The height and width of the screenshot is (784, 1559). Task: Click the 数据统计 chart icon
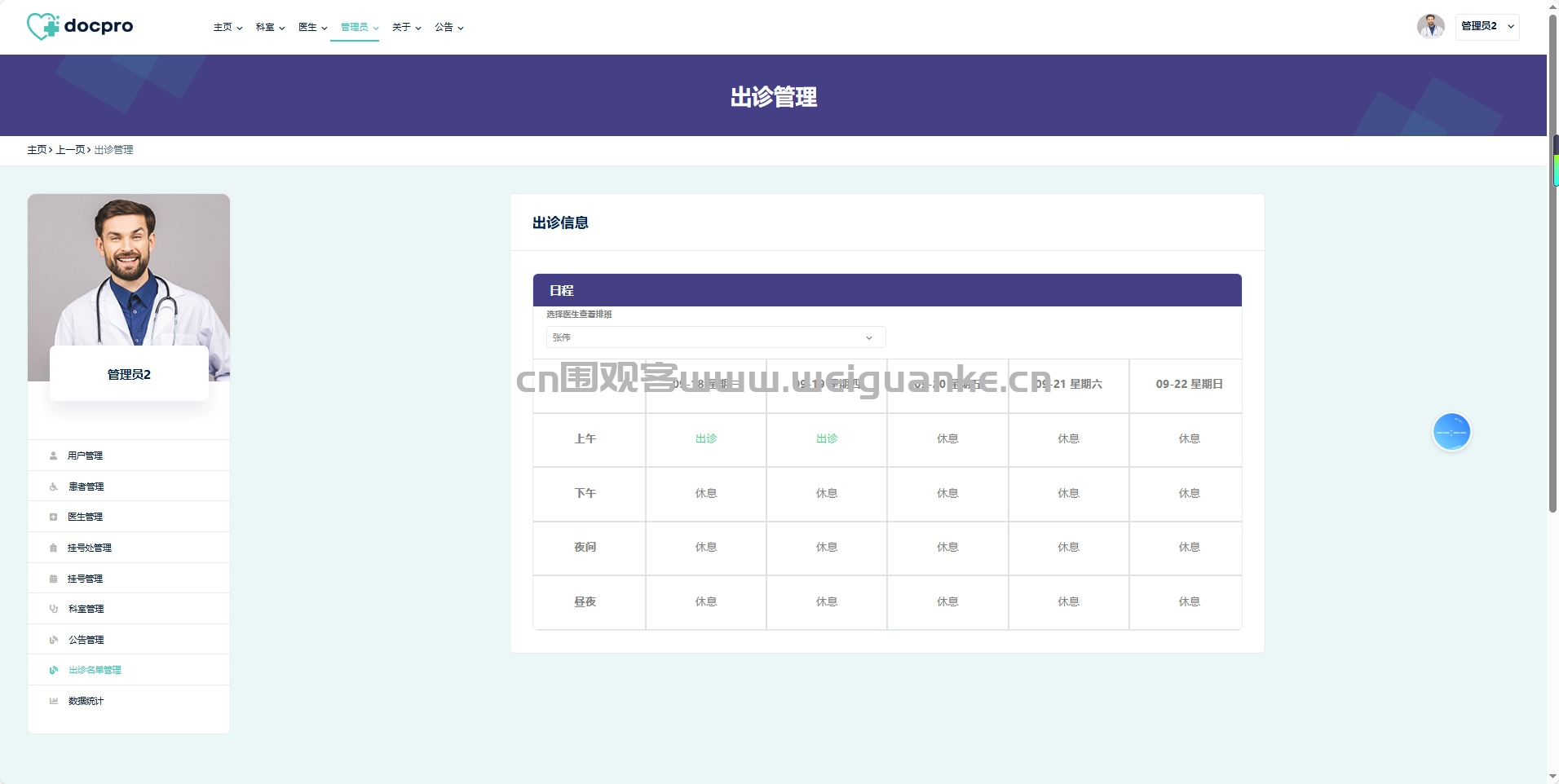coord(53,701)
